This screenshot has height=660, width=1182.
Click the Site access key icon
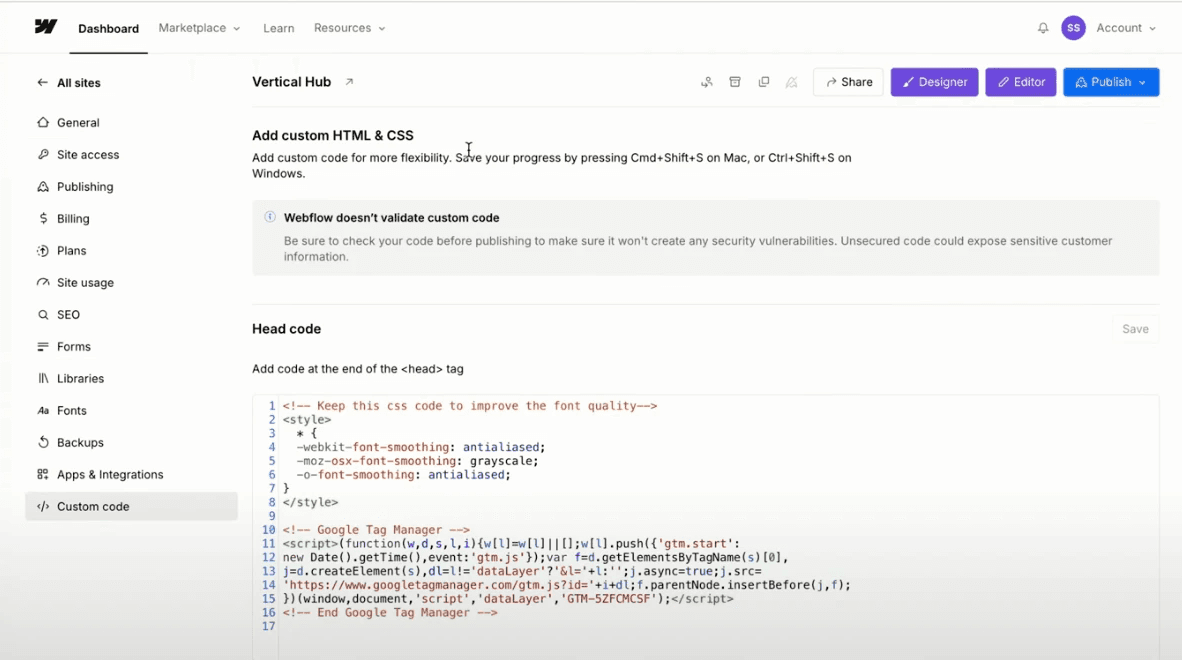[43, 154]
